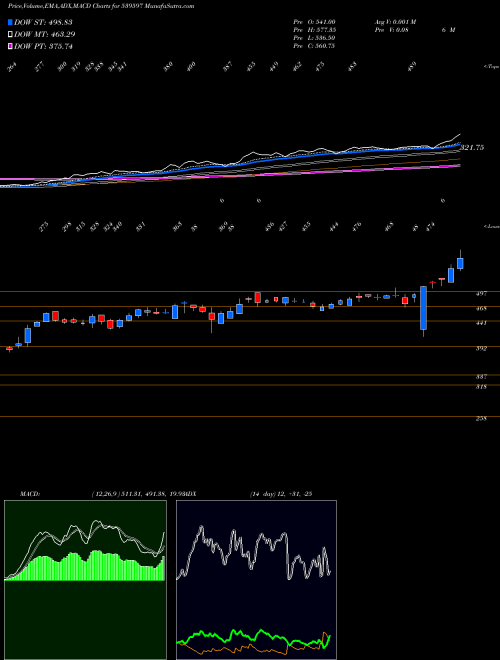This screenshot has height=660, width=500.
Task: Click the green MACD histogram bars
Action: tap(84, 566)
